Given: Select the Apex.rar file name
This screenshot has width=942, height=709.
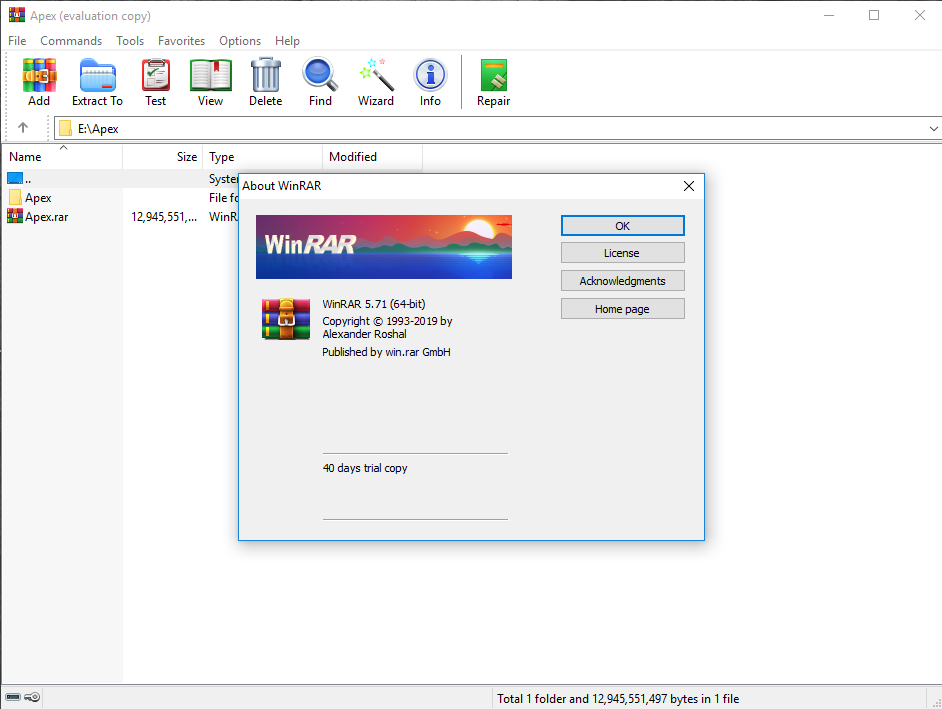Looking at the screenshot, I should (47, 217).
